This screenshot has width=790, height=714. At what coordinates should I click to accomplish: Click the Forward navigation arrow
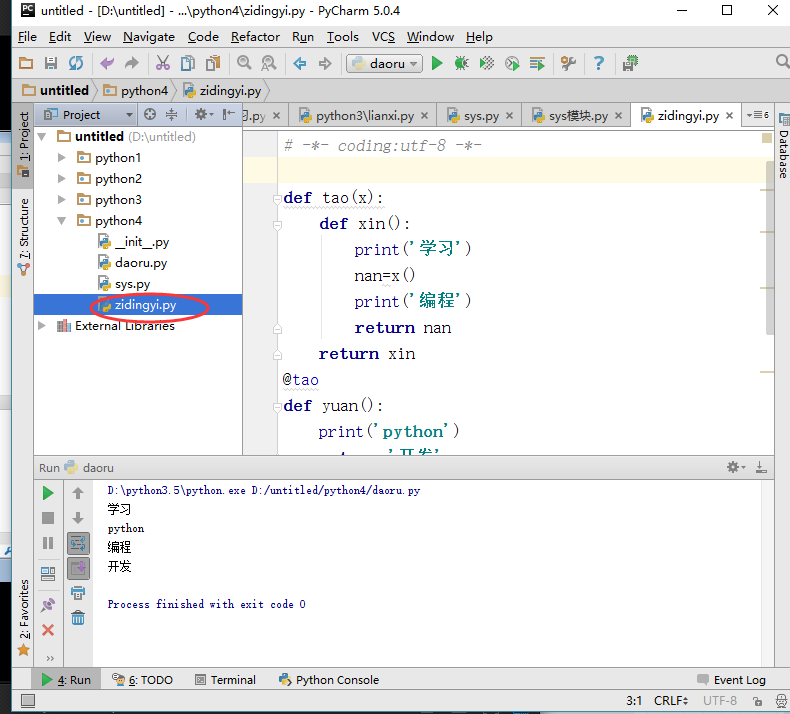[325, 63]
